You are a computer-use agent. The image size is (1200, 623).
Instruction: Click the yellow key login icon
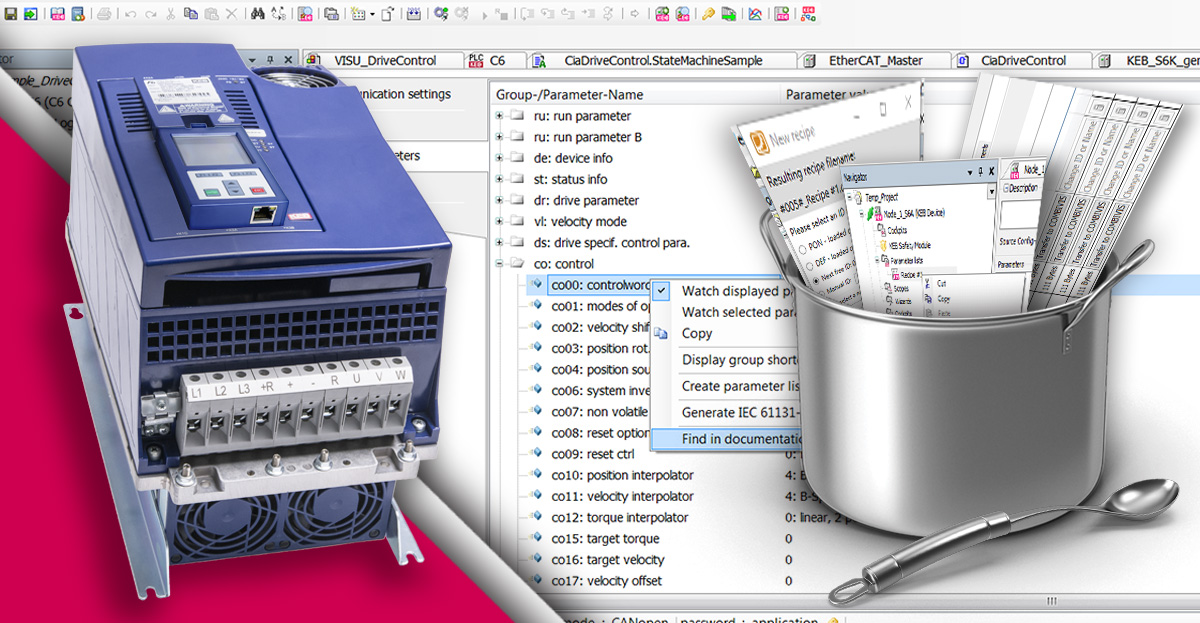[x=708, y=14]
